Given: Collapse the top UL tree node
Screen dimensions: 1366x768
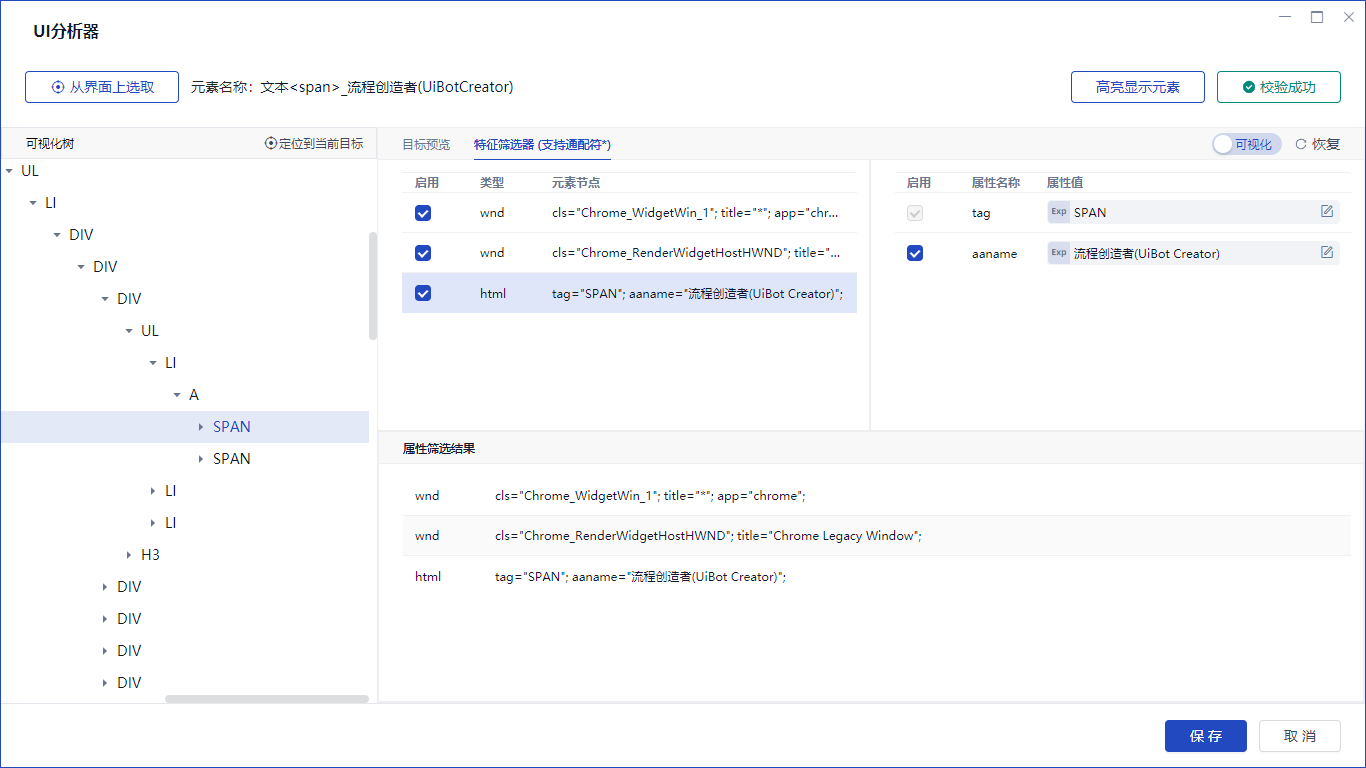Looking at the screenshot, I should coord(9,171).
